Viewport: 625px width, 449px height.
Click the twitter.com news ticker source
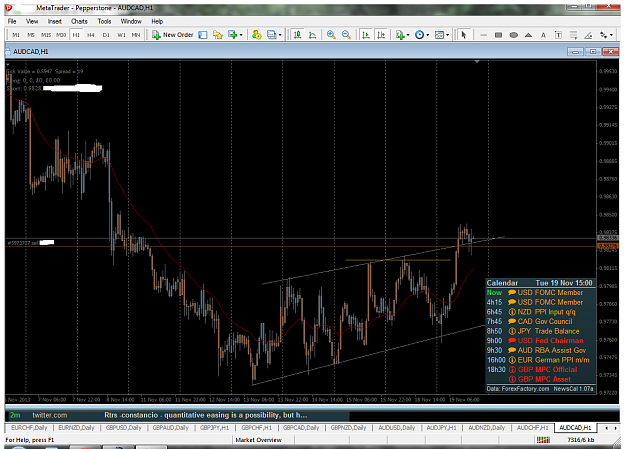(50, 416)
